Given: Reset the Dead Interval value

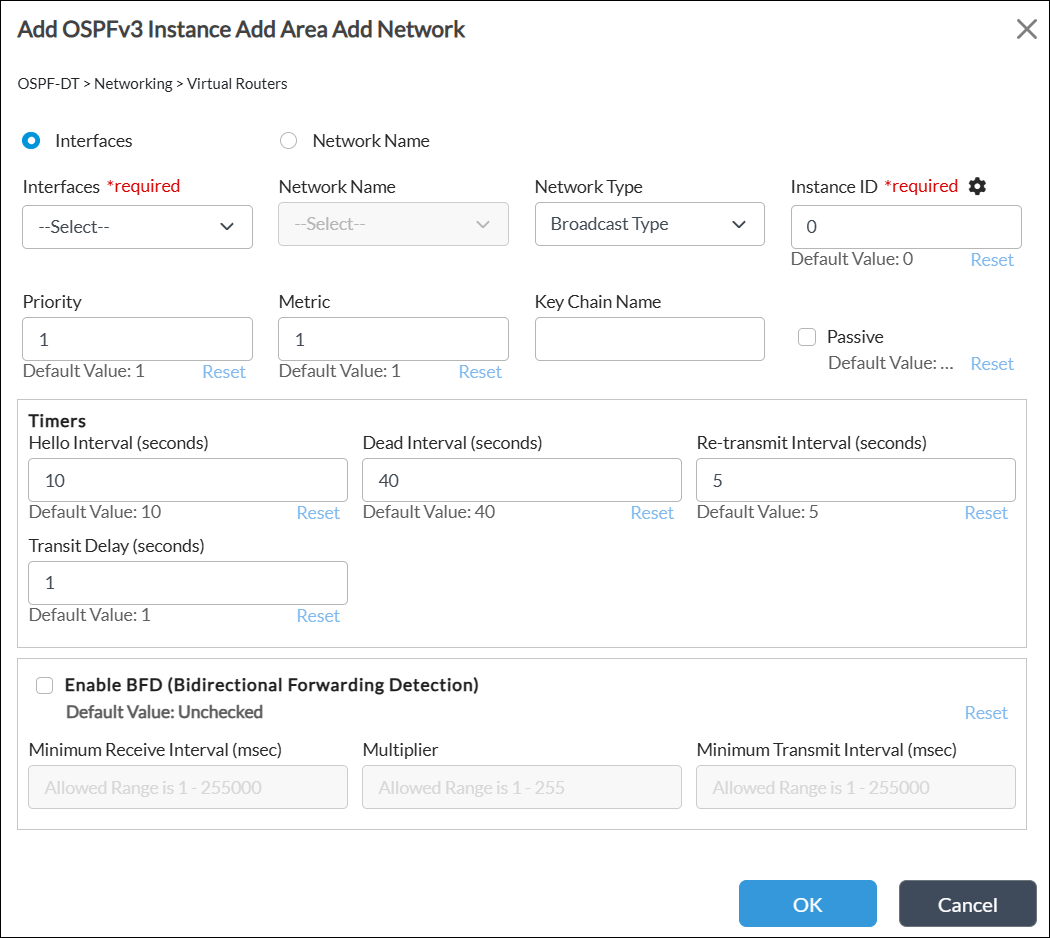Looking at the screenshot, I should point(652,512).
